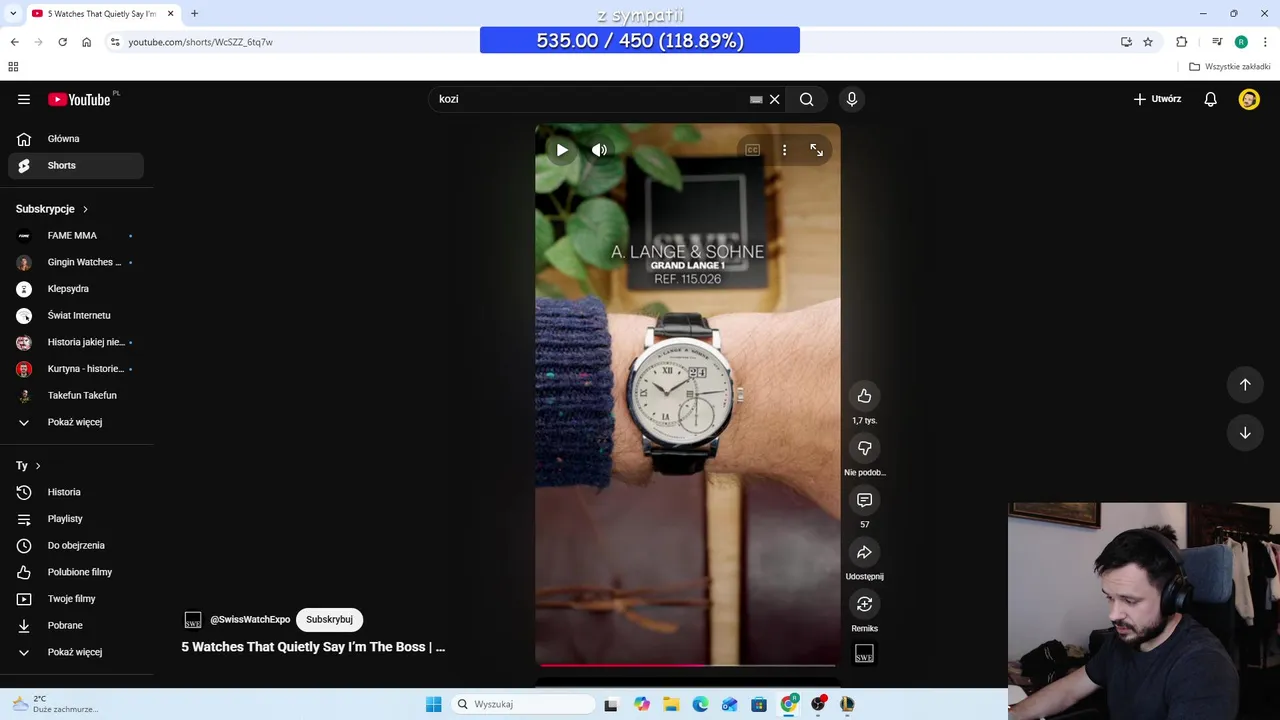This screenshot has height=720, width=1280.
Task: Open YouTube notifications bell
Action: tap(1211, 99)
